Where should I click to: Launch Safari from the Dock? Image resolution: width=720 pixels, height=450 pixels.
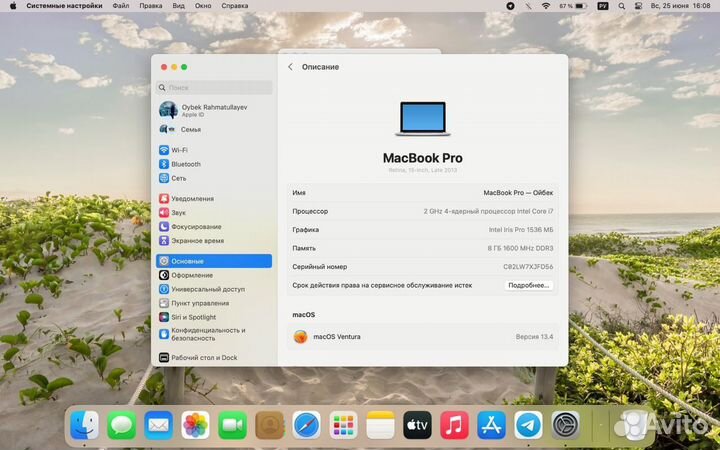click(306, 425)
